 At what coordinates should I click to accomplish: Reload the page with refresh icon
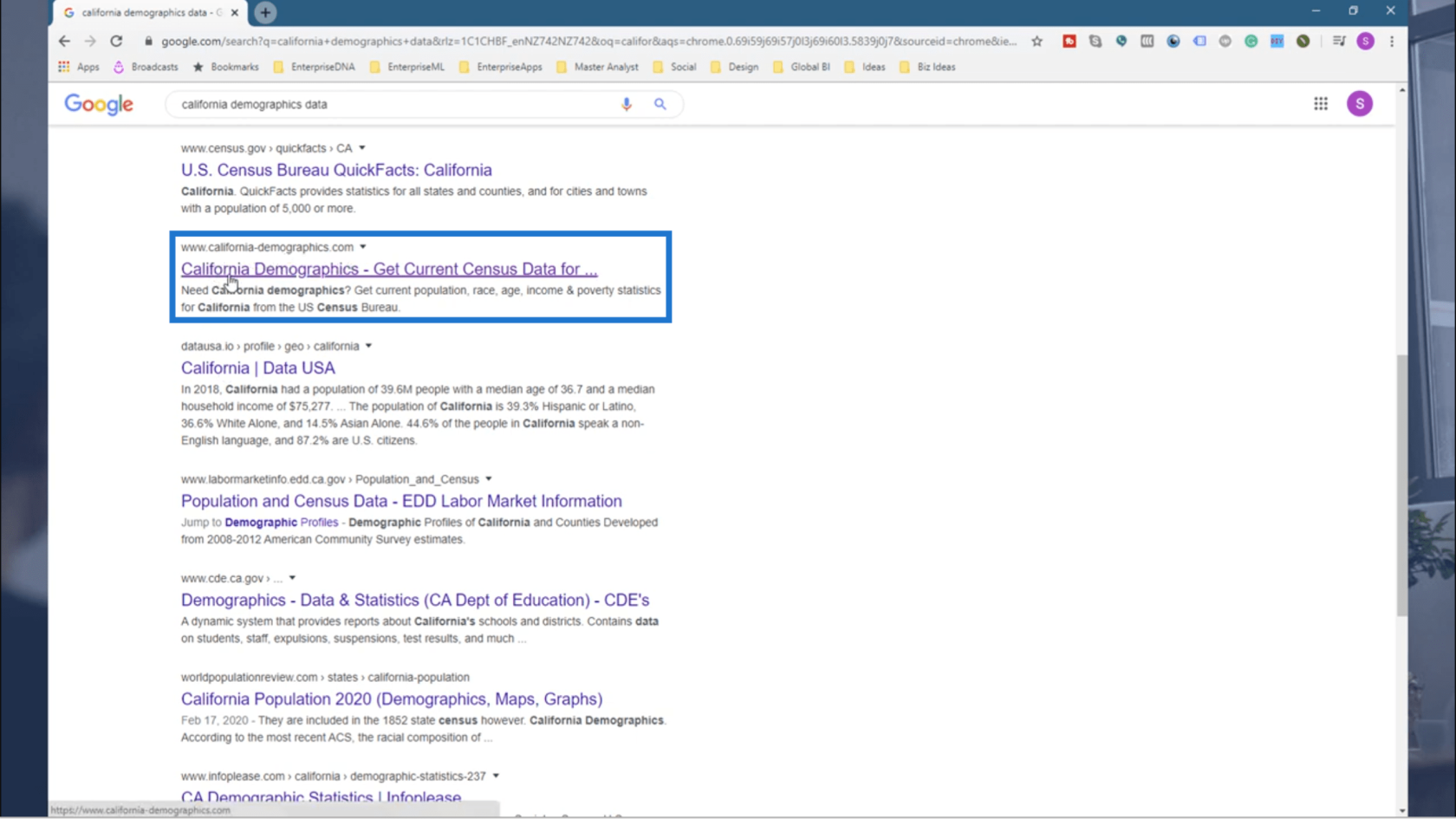116,41
